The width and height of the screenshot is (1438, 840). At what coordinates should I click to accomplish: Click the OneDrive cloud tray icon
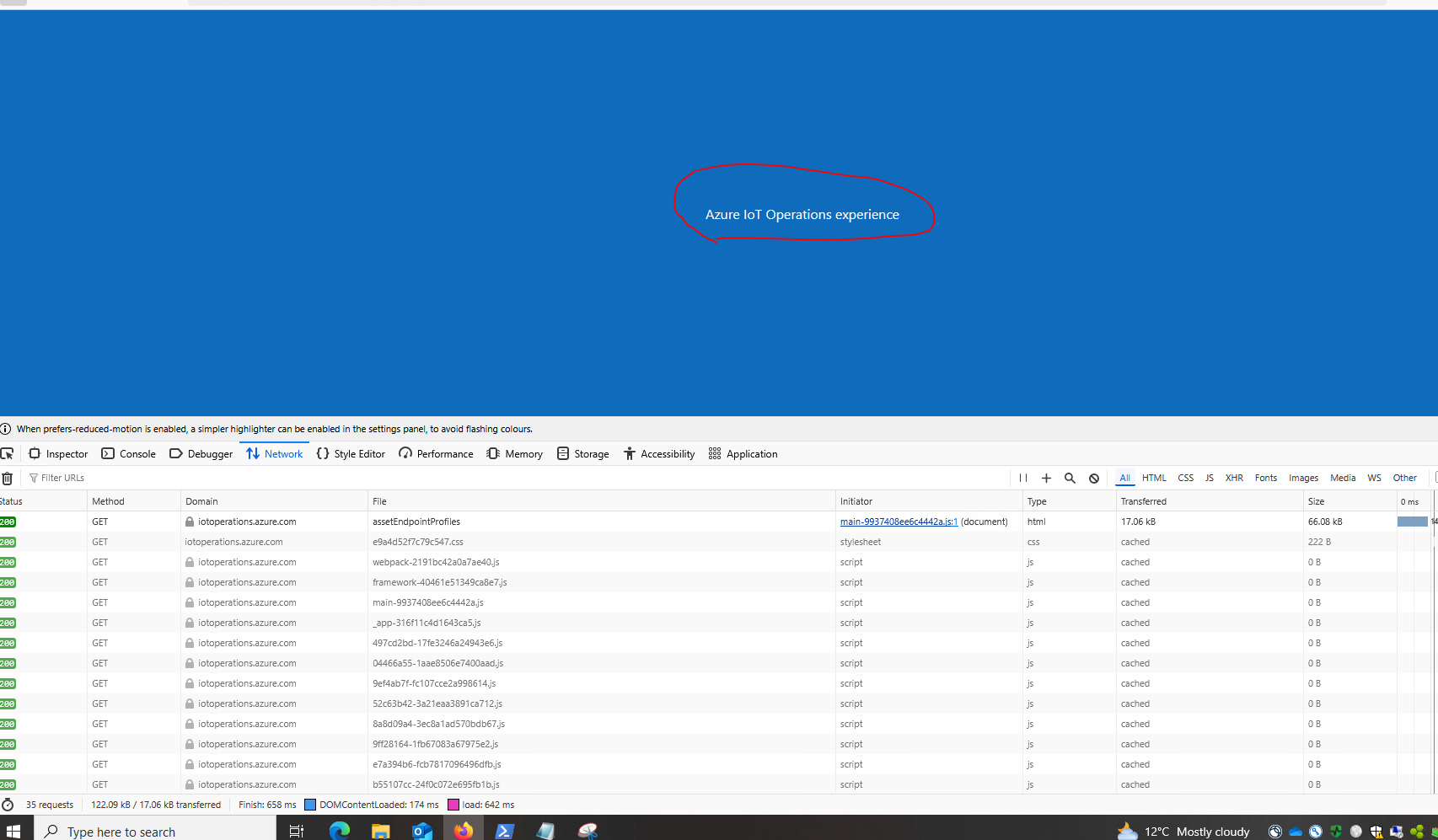(x=1296, y=832)
